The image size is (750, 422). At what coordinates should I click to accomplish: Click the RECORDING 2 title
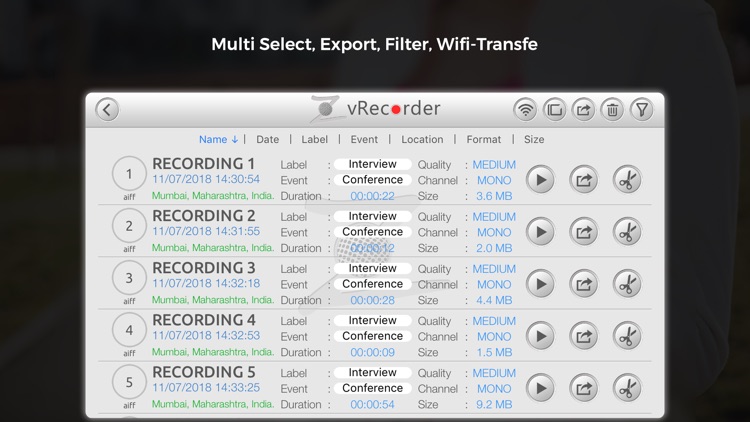point(204,216)
